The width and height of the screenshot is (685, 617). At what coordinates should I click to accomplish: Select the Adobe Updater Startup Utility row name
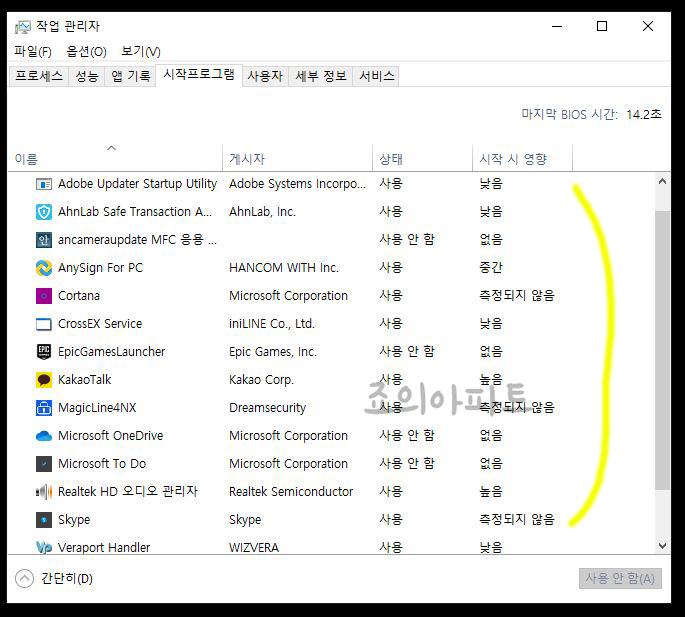point(137,184)
